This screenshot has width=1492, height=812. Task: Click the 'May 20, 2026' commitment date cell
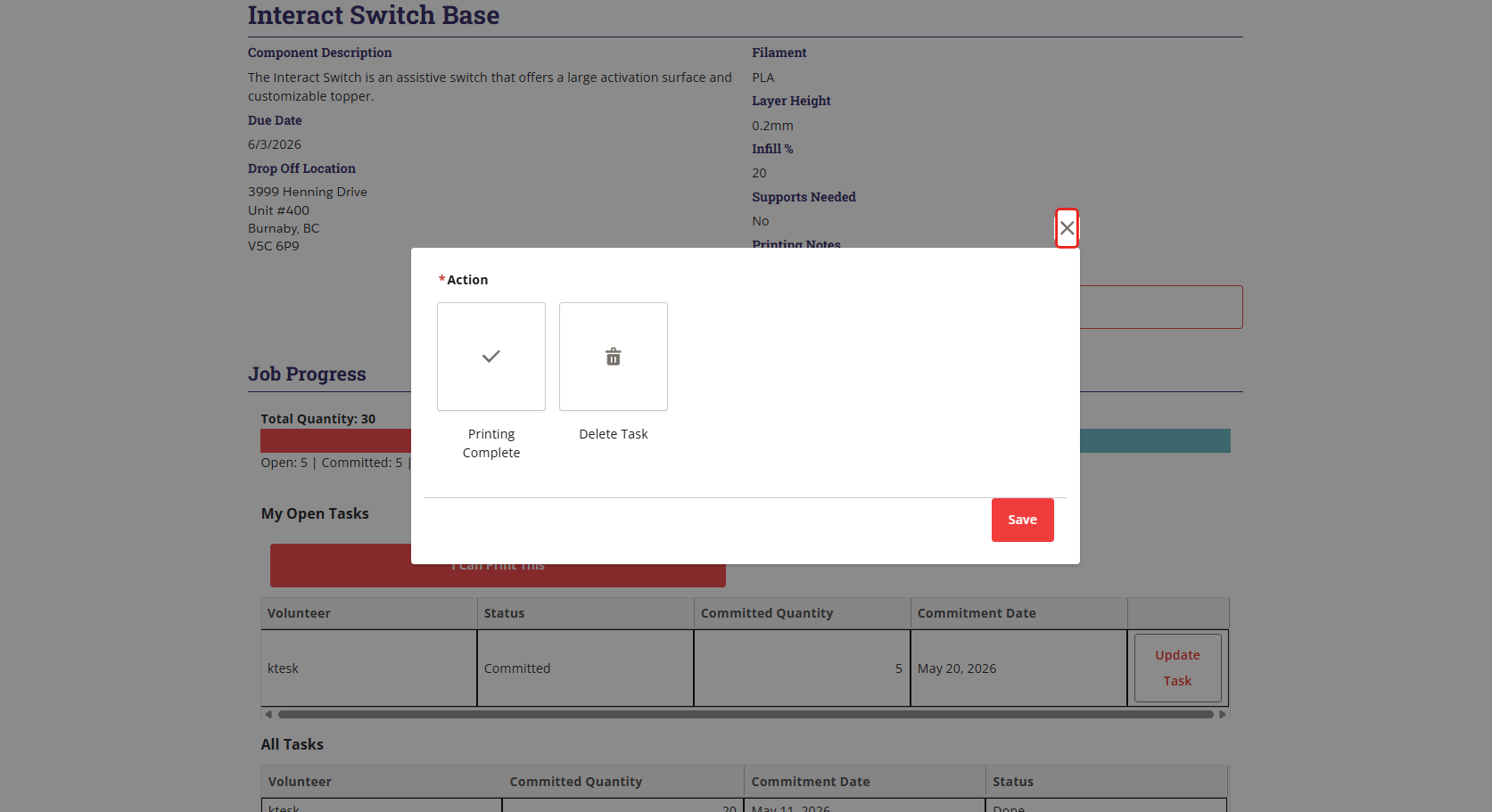[x=1019, y=668]
